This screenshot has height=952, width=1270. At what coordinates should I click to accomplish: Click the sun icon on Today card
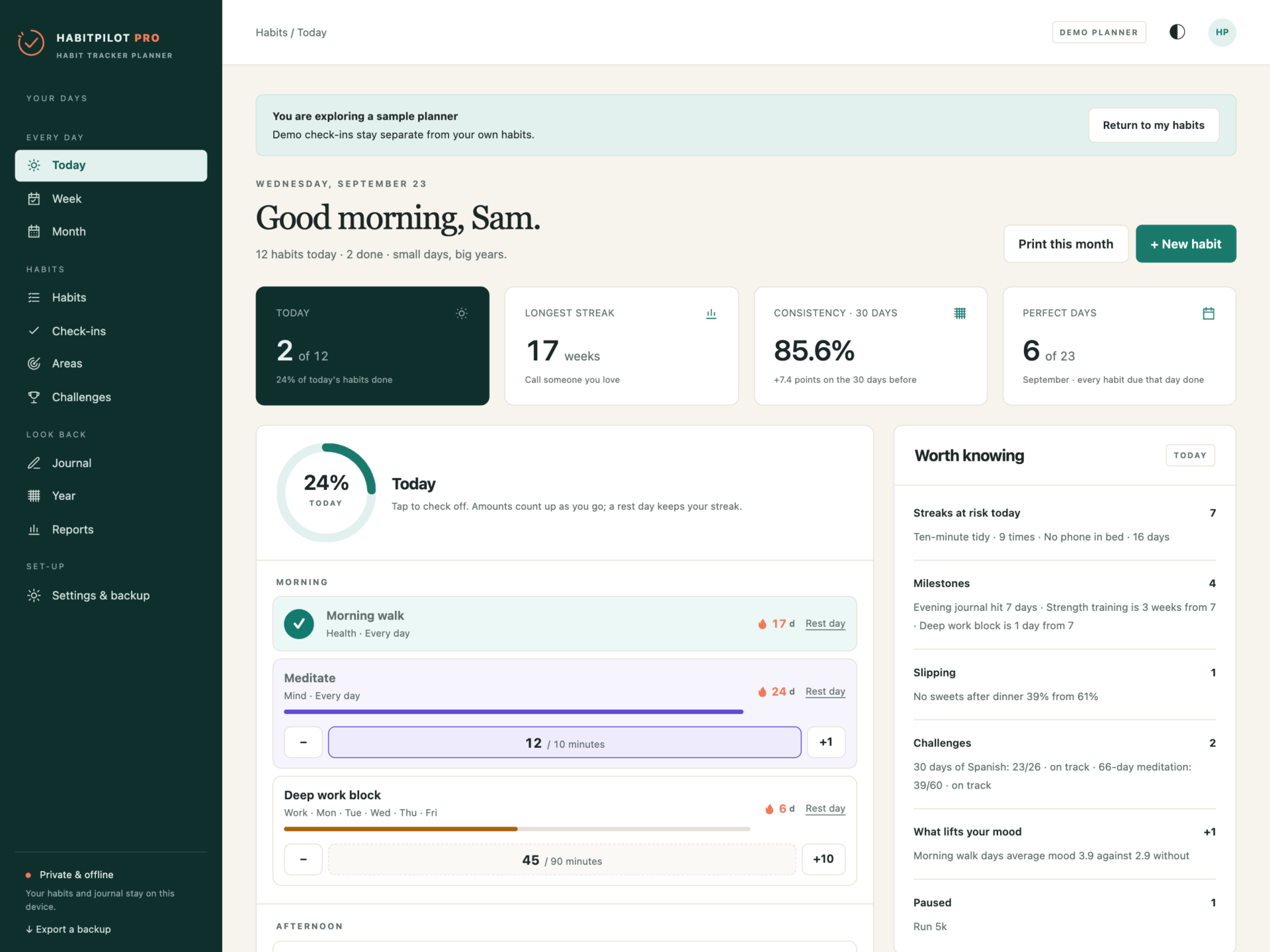[x=462, y=313]
